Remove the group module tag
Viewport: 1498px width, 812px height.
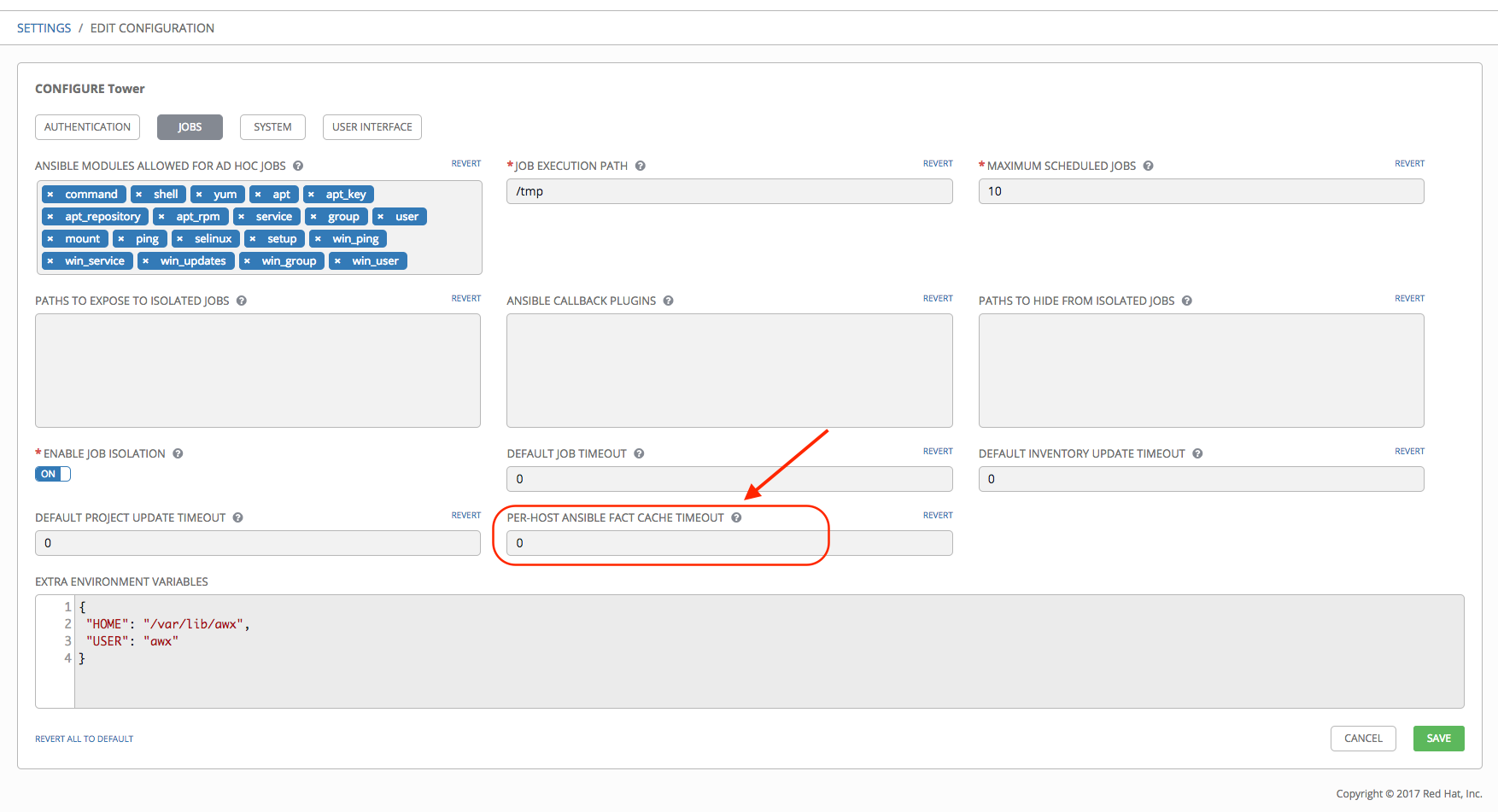(x=313, y=217)
